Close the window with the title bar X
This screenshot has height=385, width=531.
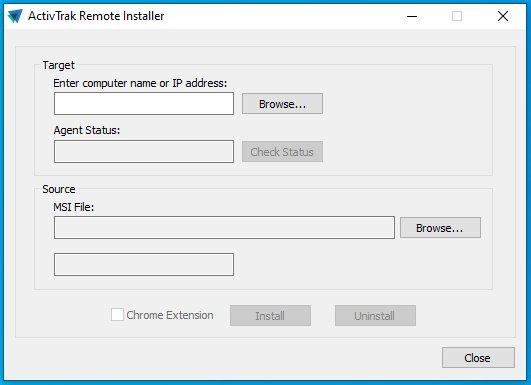pos(503,16)
